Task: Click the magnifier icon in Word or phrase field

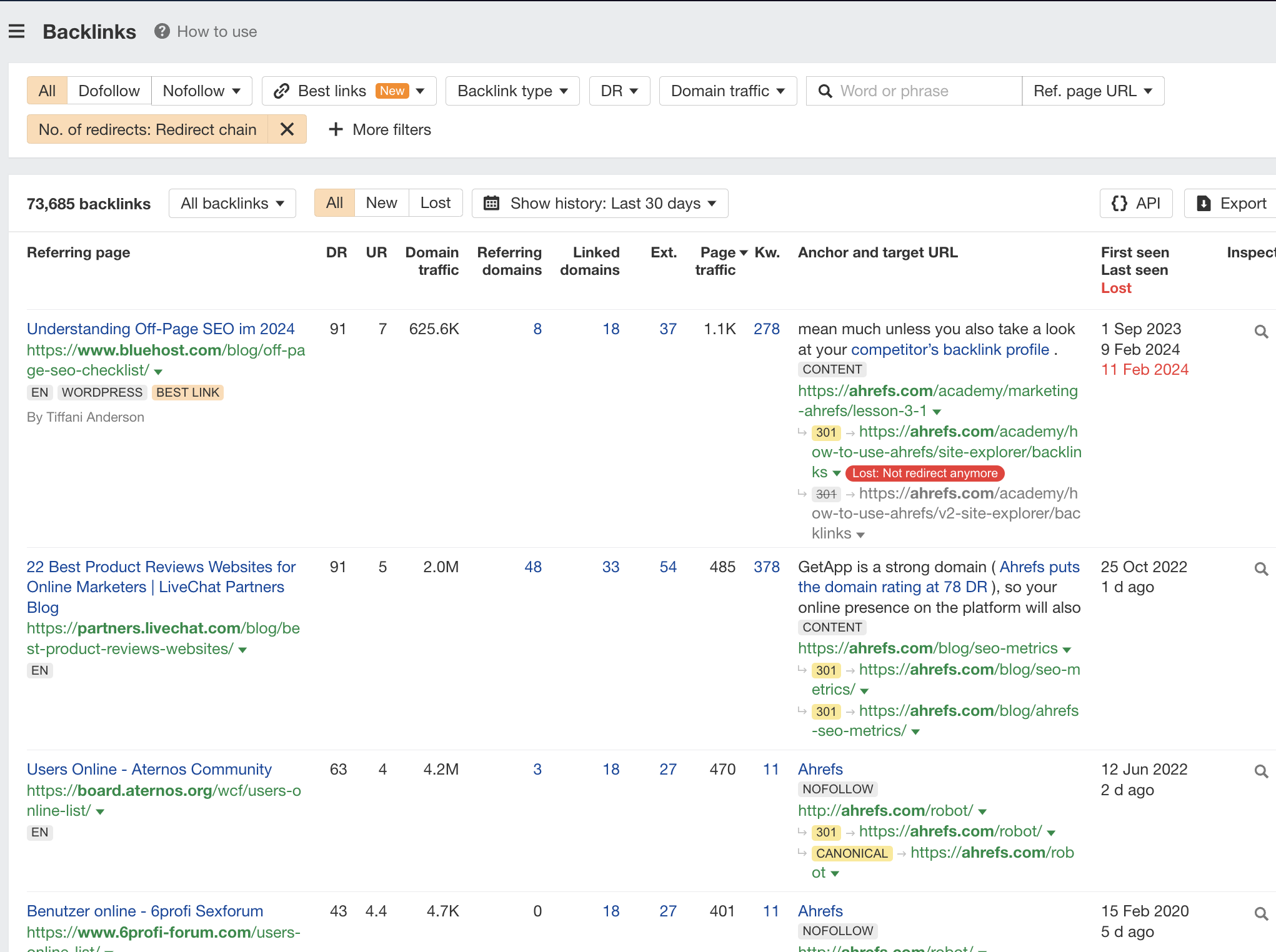Action: pos(825,91)
